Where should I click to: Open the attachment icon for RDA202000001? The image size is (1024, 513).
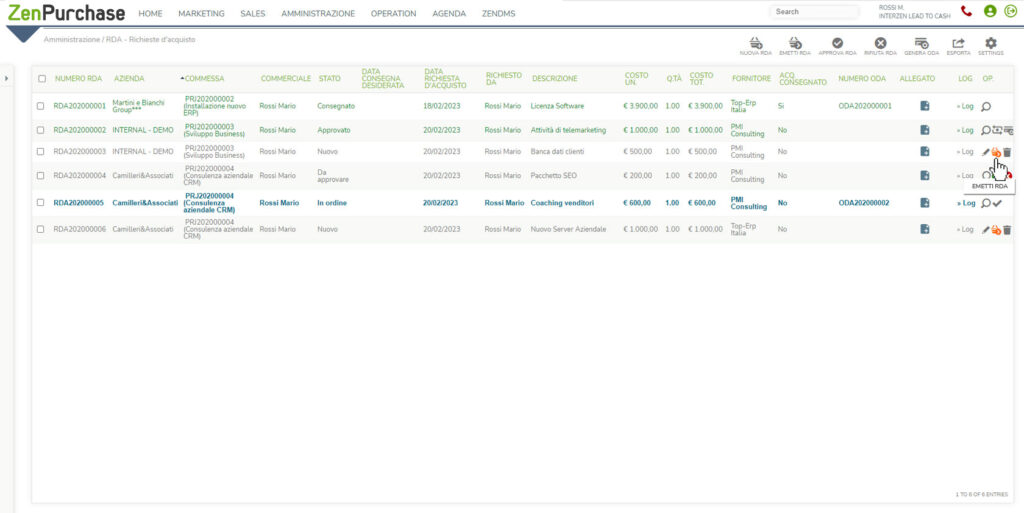coord(925,105)
